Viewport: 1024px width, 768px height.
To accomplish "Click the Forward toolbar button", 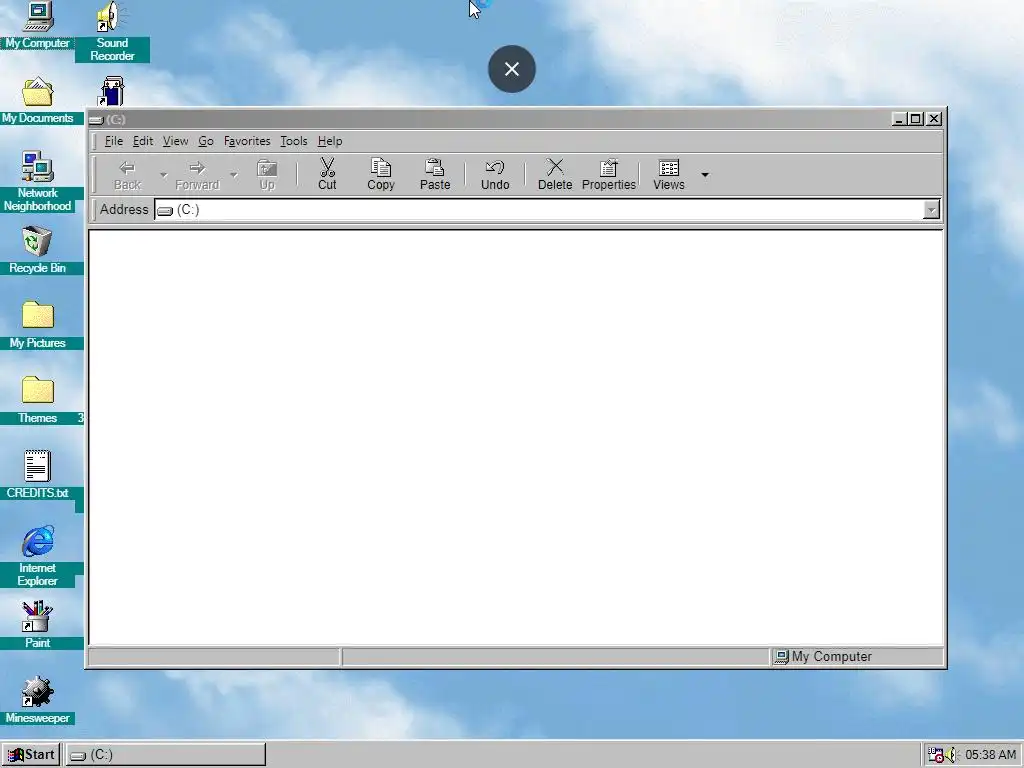I will point(197,175).
